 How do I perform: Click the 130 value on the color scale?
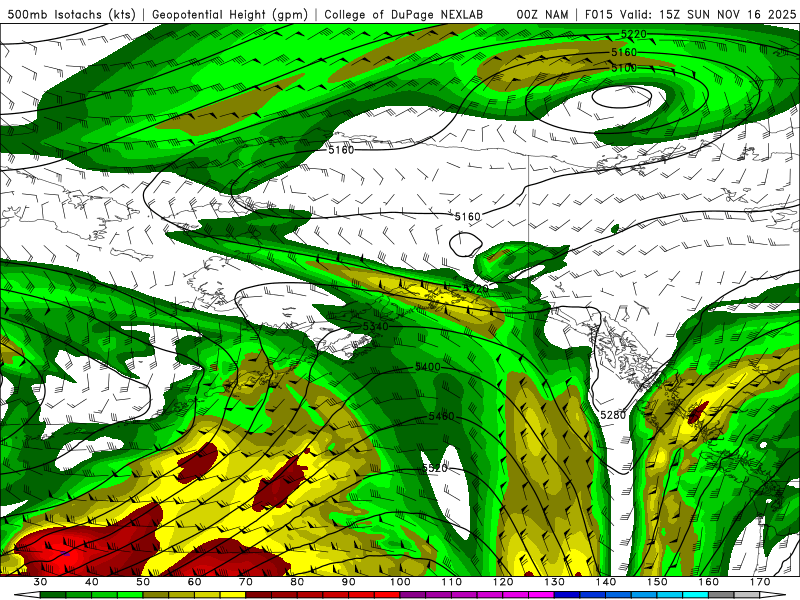554,582
